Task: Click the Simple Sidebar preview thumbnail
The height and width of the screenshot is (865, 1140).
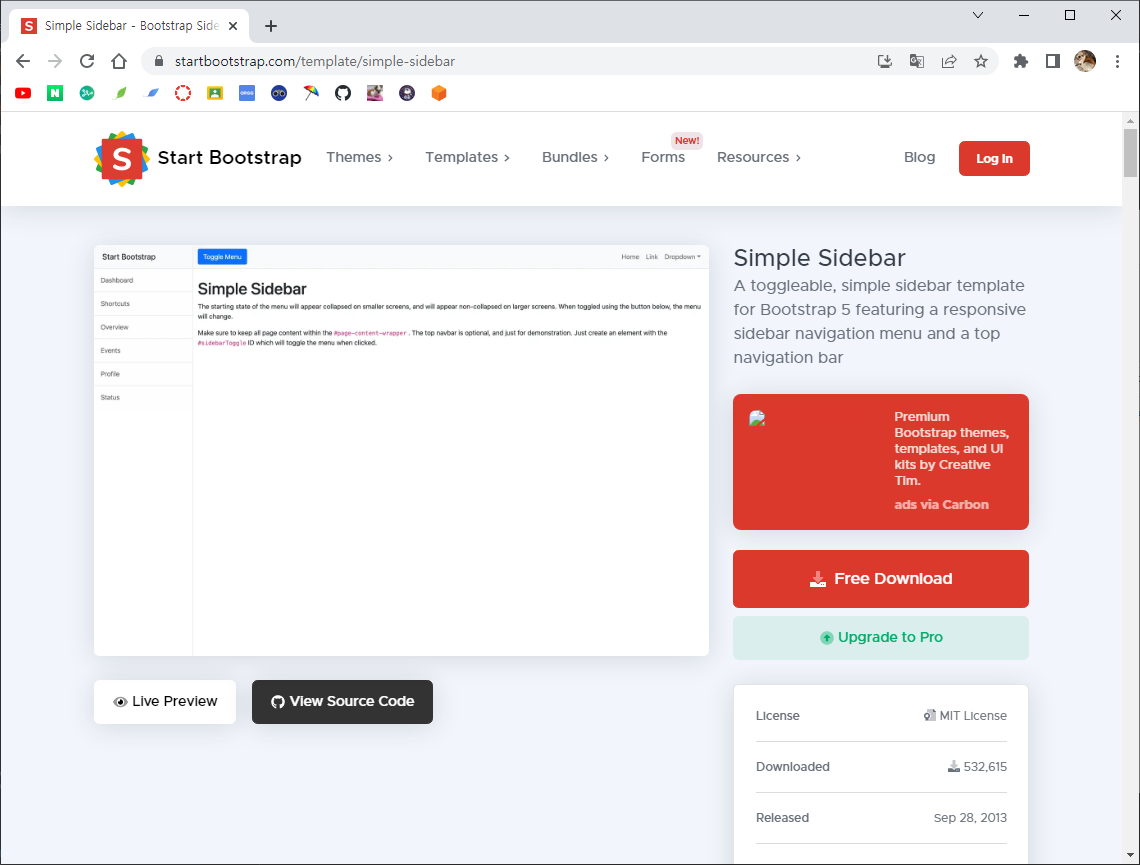Action: 401,451
